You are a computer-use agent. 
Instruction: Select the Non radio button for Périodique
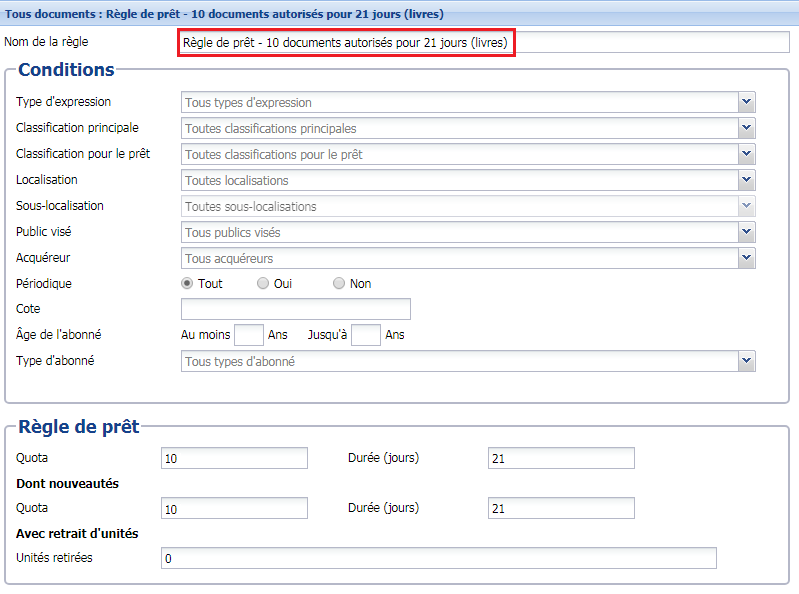(339, 283)
